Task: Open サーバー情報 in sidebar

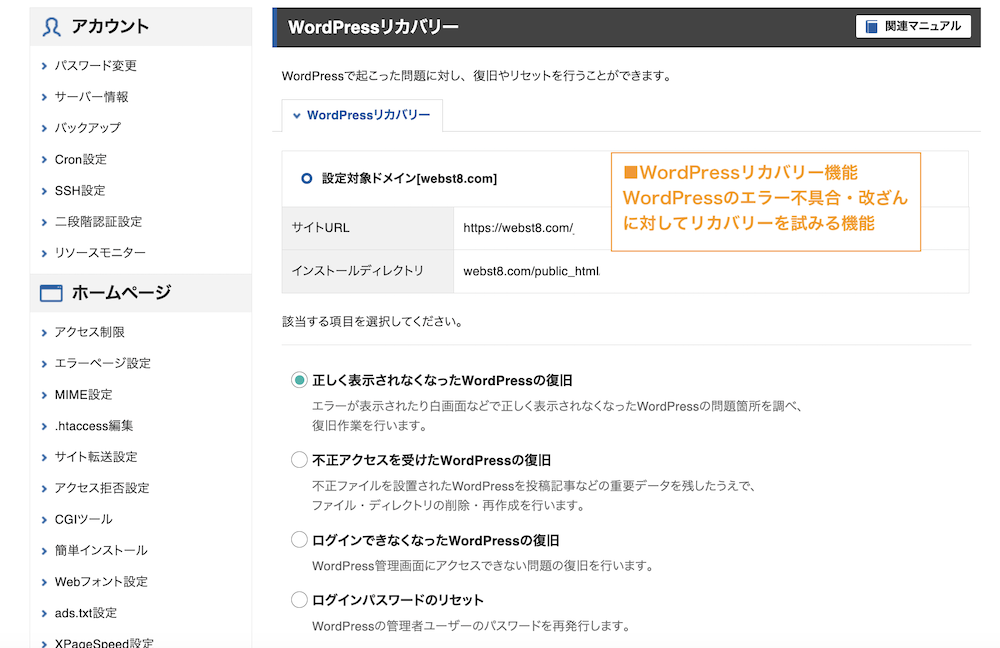Action: click(x=92, y=97)
